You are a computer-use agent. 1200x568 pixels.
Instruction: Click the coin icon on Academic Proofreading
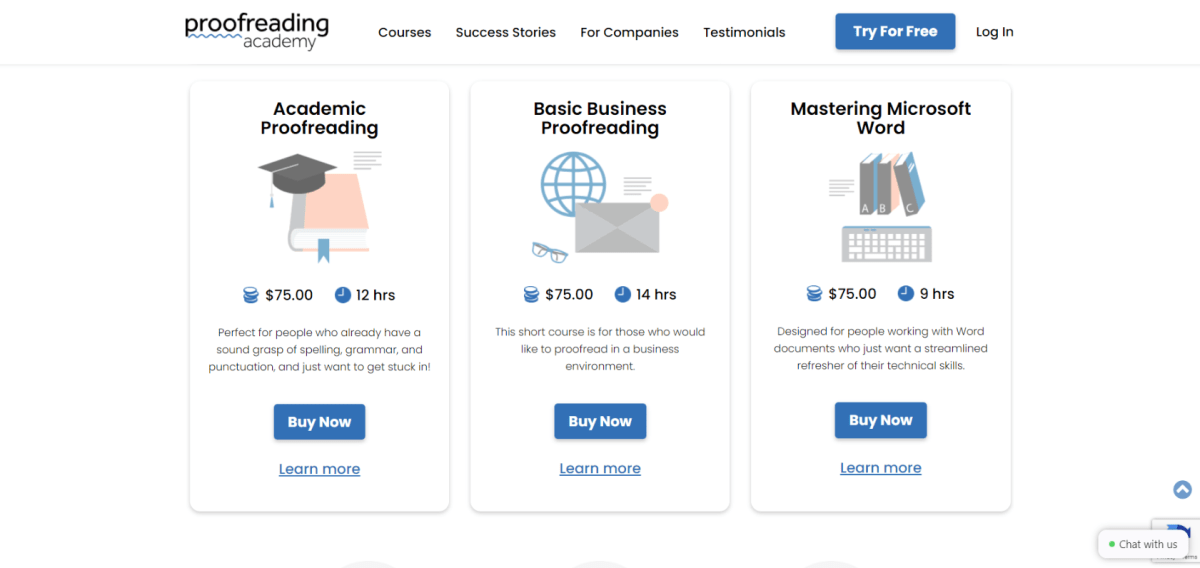point(251,295)
